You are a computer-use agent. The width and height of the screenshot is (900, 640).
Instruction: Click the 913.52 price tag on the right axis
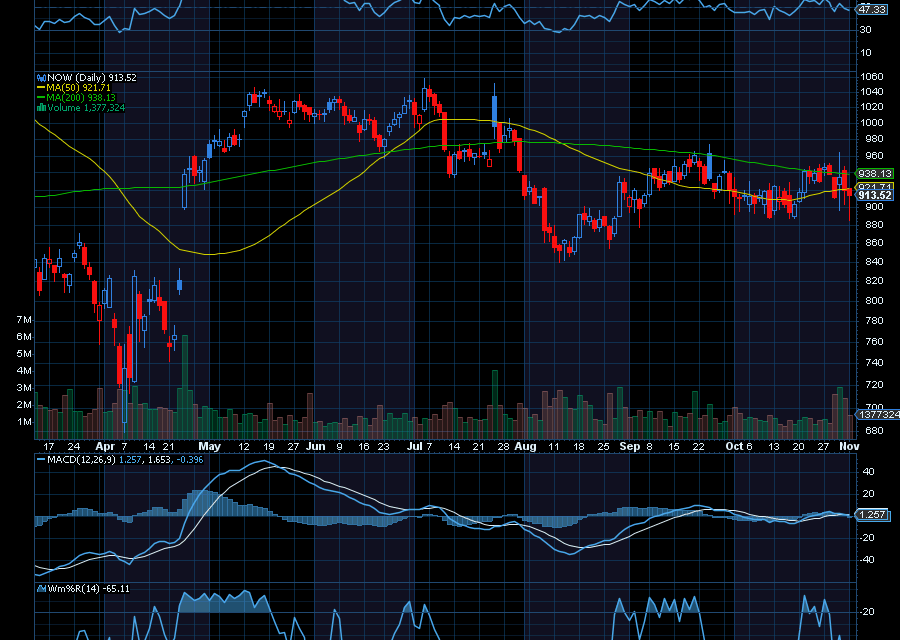874,196
